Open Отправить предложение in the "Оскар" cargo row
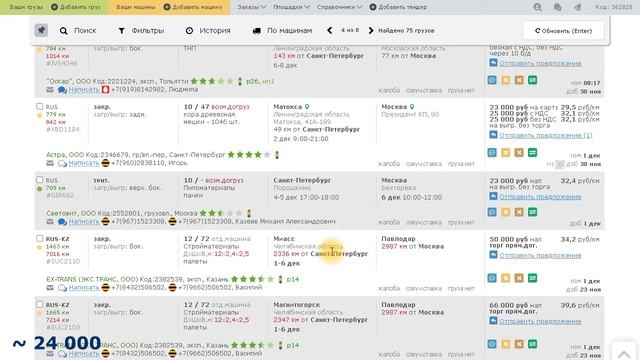 click(x=540, y=63)
